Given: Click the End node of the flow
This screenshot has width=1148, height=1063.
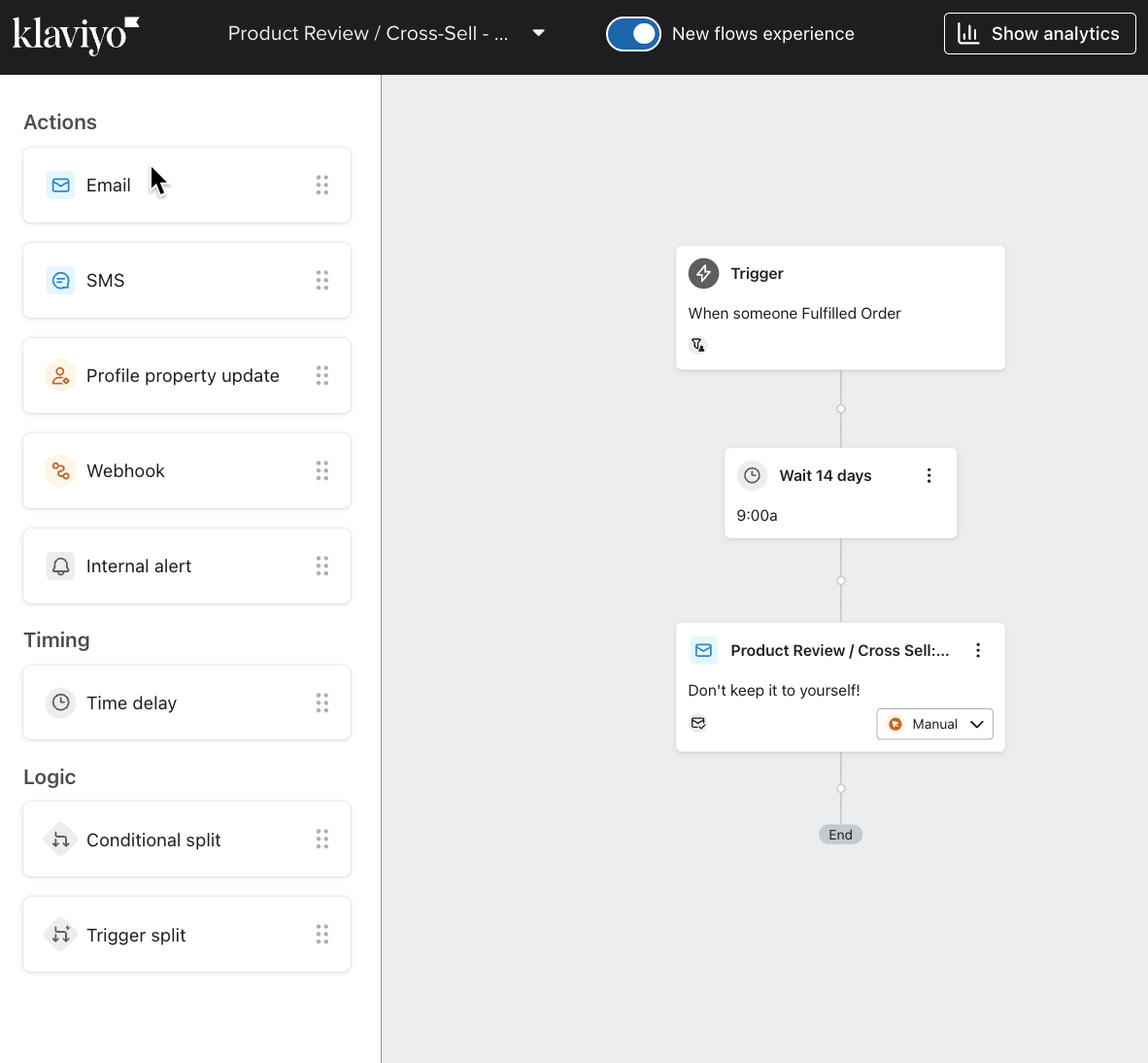Looking at the screenshot, I should (840, 835).
